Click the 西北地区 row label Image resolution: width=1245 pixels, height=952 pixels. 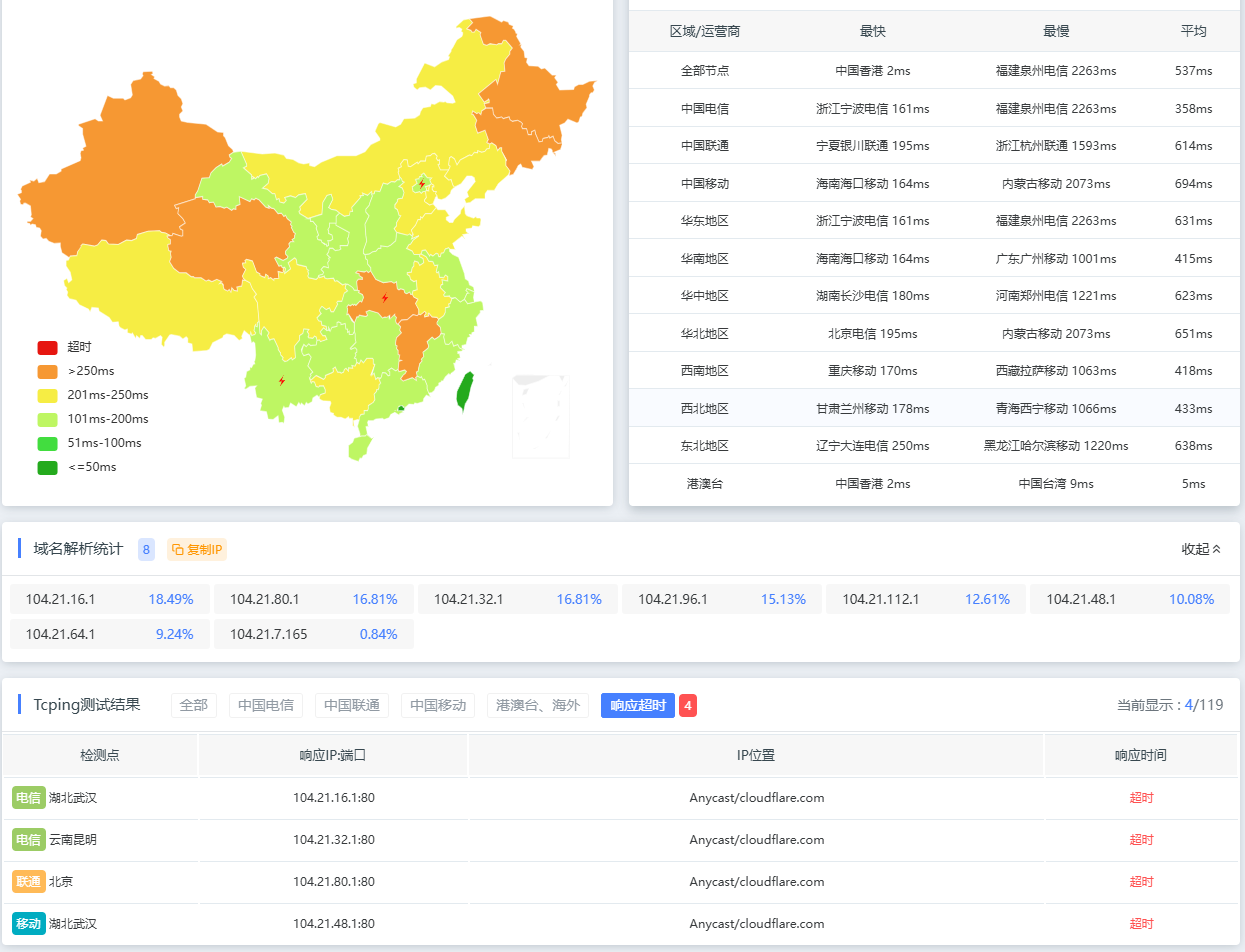click(705, 409)
